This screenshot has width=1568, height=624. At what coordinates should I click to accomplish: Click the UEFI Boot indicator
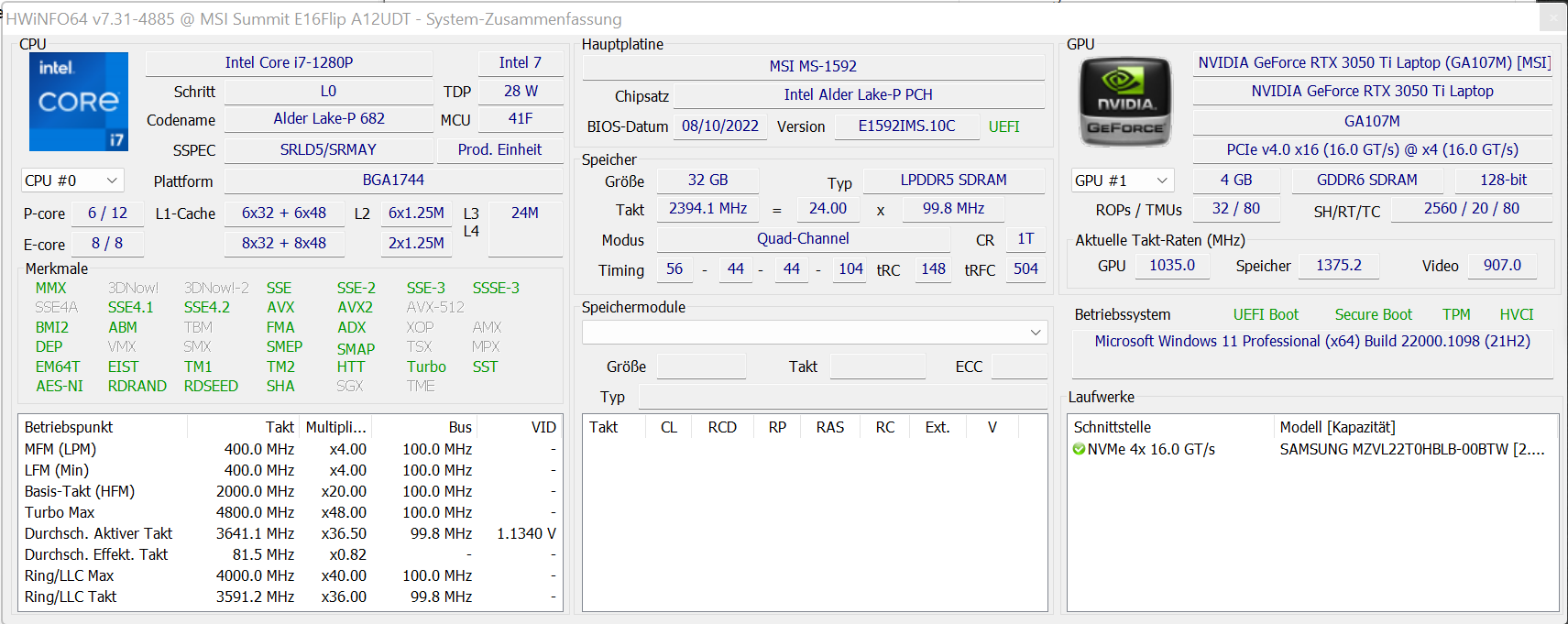(1265, 314)
